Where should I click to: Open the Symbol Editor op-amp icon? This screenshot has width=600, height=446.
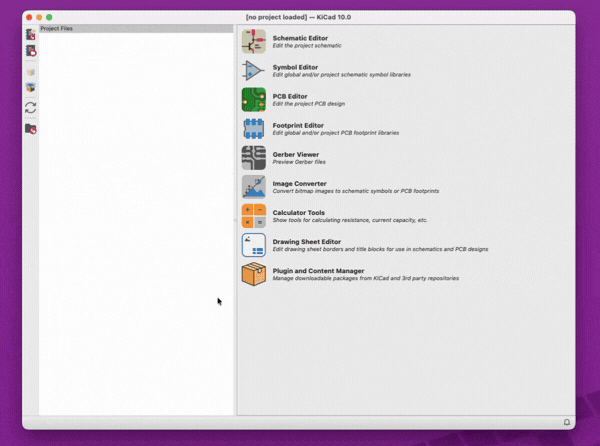click(x=254, y=70)
